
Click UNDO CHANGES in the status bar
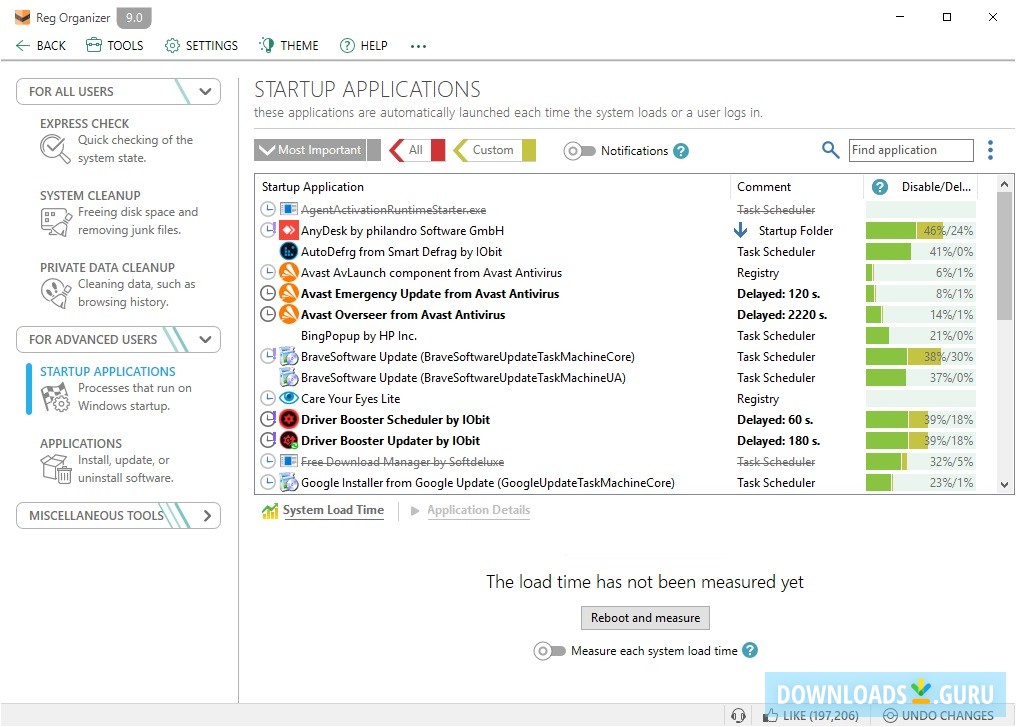[938, 715]
